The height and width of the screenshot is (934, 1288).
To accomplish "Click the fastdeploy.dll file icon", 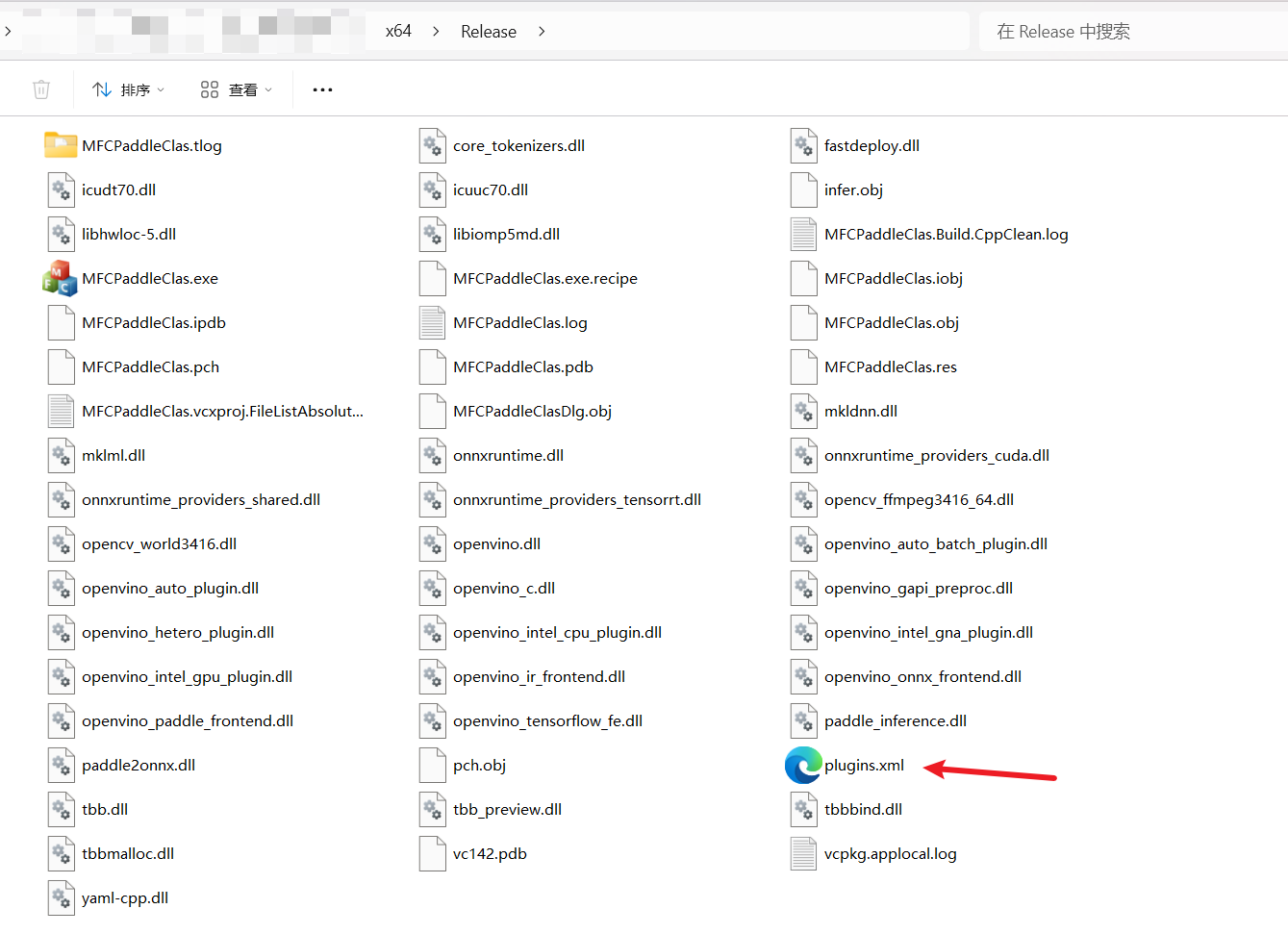I will point(803,145).
